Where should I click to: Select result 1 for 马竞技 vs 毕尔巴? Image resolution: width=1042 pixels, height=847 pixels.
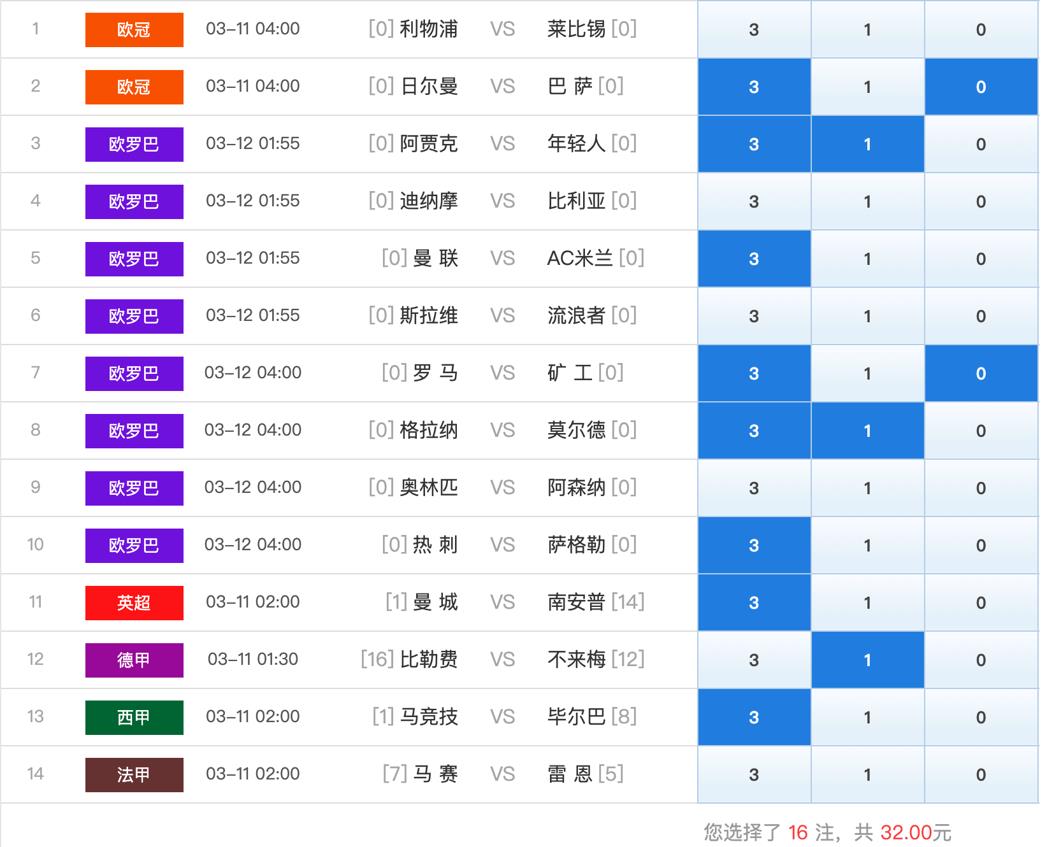pyautogui.click(x=868, y=717)
